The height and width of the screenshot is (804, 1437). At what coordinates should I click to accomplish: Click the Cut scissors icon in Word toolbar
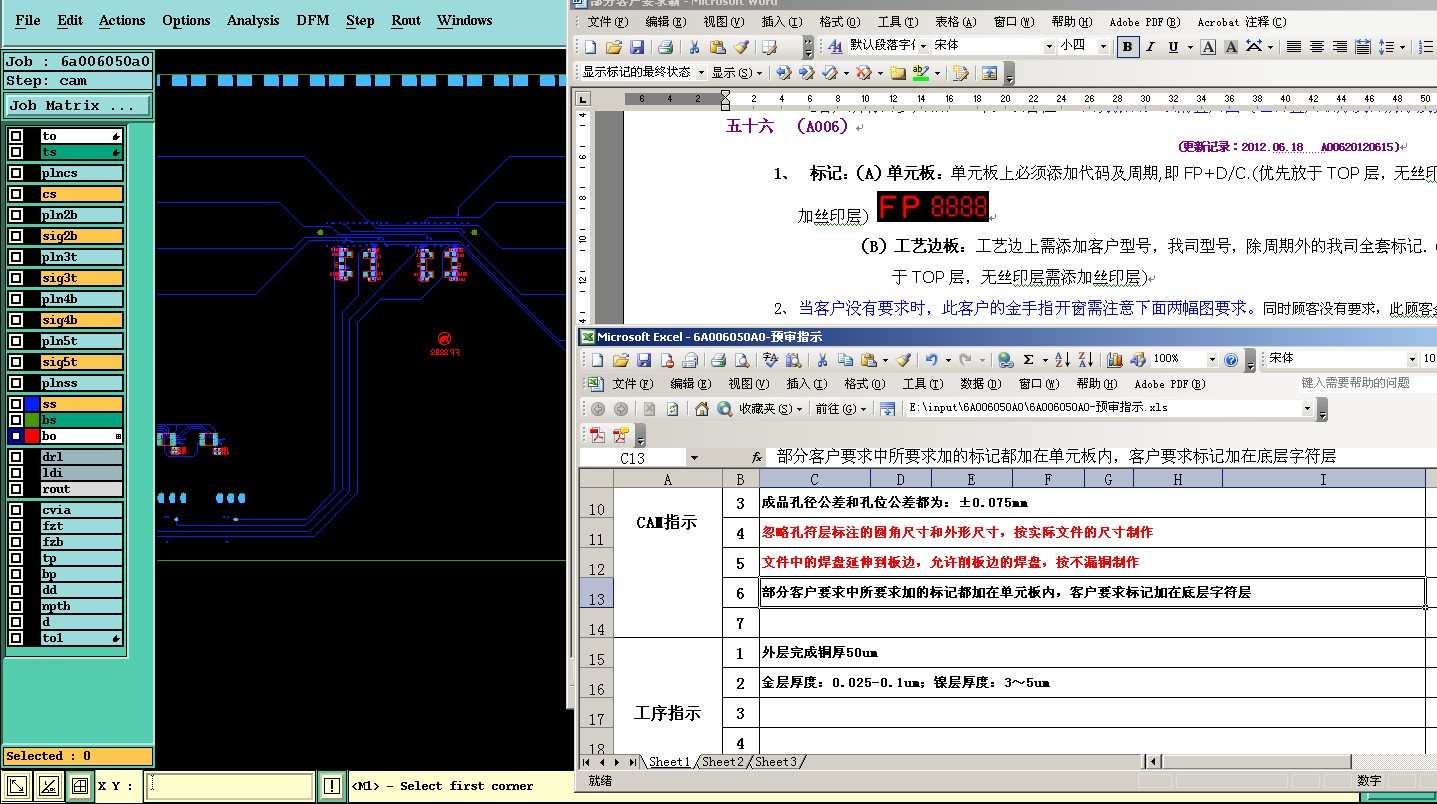click(693, 46)
